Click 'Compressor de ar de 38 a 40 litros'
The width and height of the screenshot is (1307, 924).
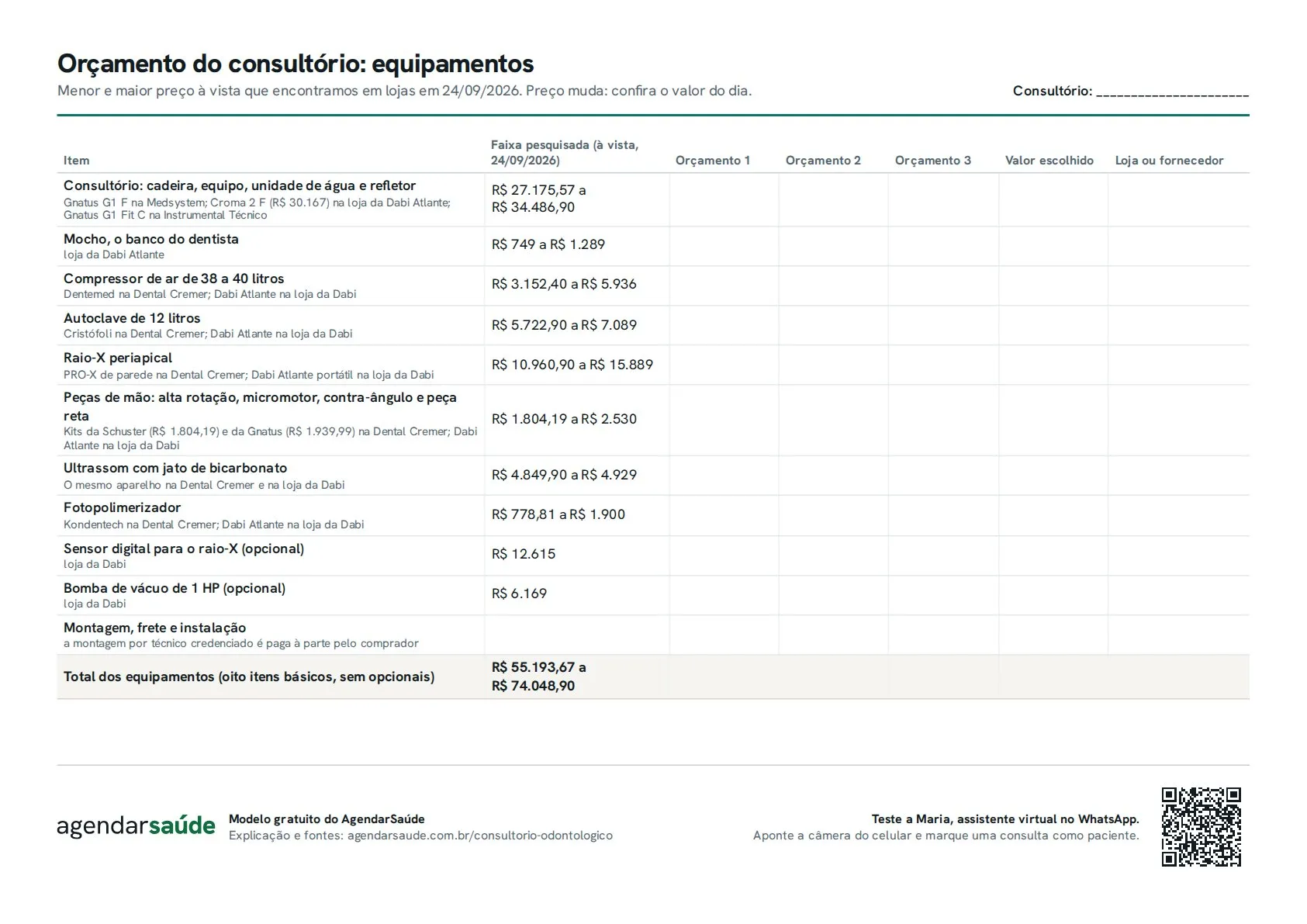pos(174,279)
